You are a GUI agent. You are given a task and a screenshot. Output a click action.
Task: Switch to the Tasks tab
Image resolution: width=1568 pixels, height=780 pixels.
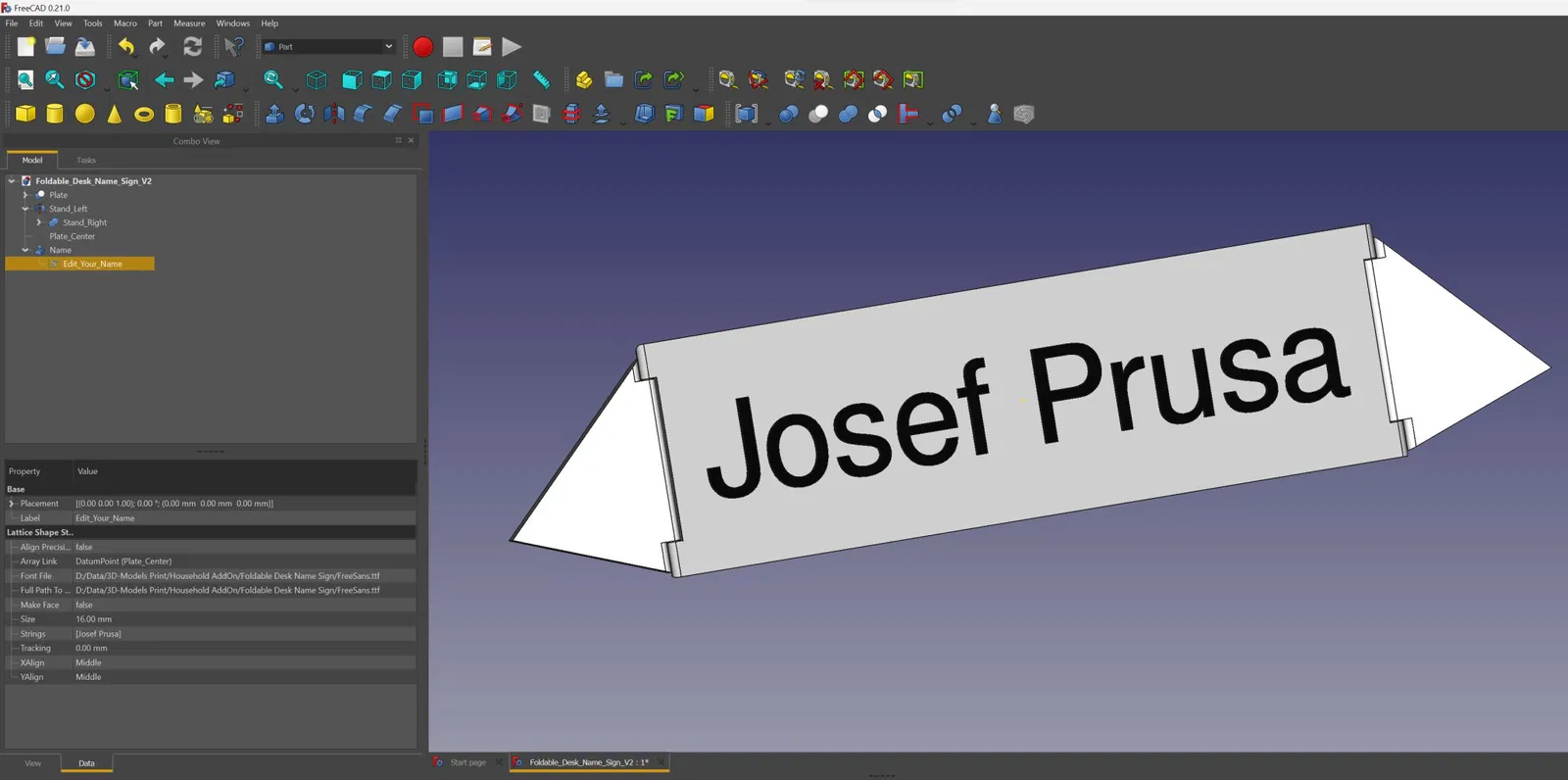86,160
